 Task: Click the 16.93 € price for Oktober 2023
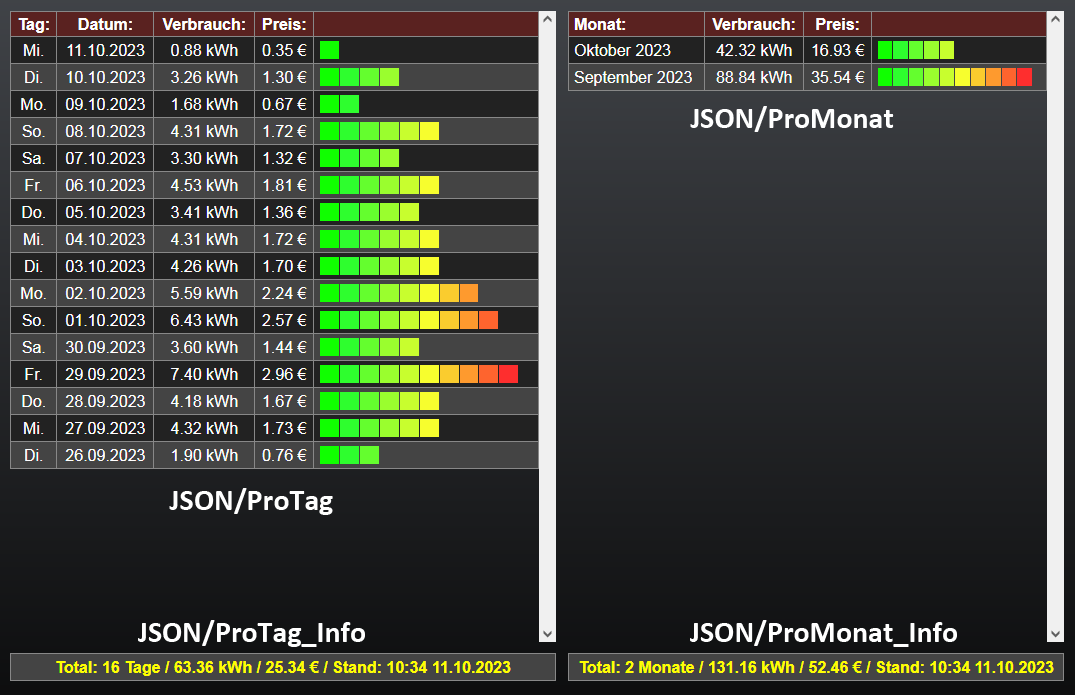tap(837, 50)
